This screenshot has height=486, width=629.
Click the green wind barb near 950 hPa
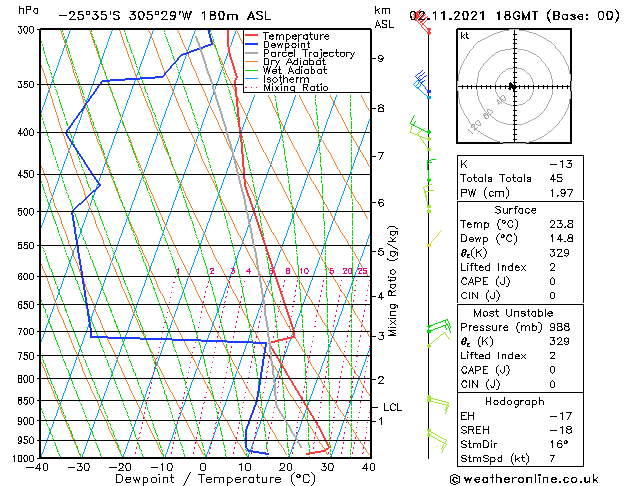[437, 440]
